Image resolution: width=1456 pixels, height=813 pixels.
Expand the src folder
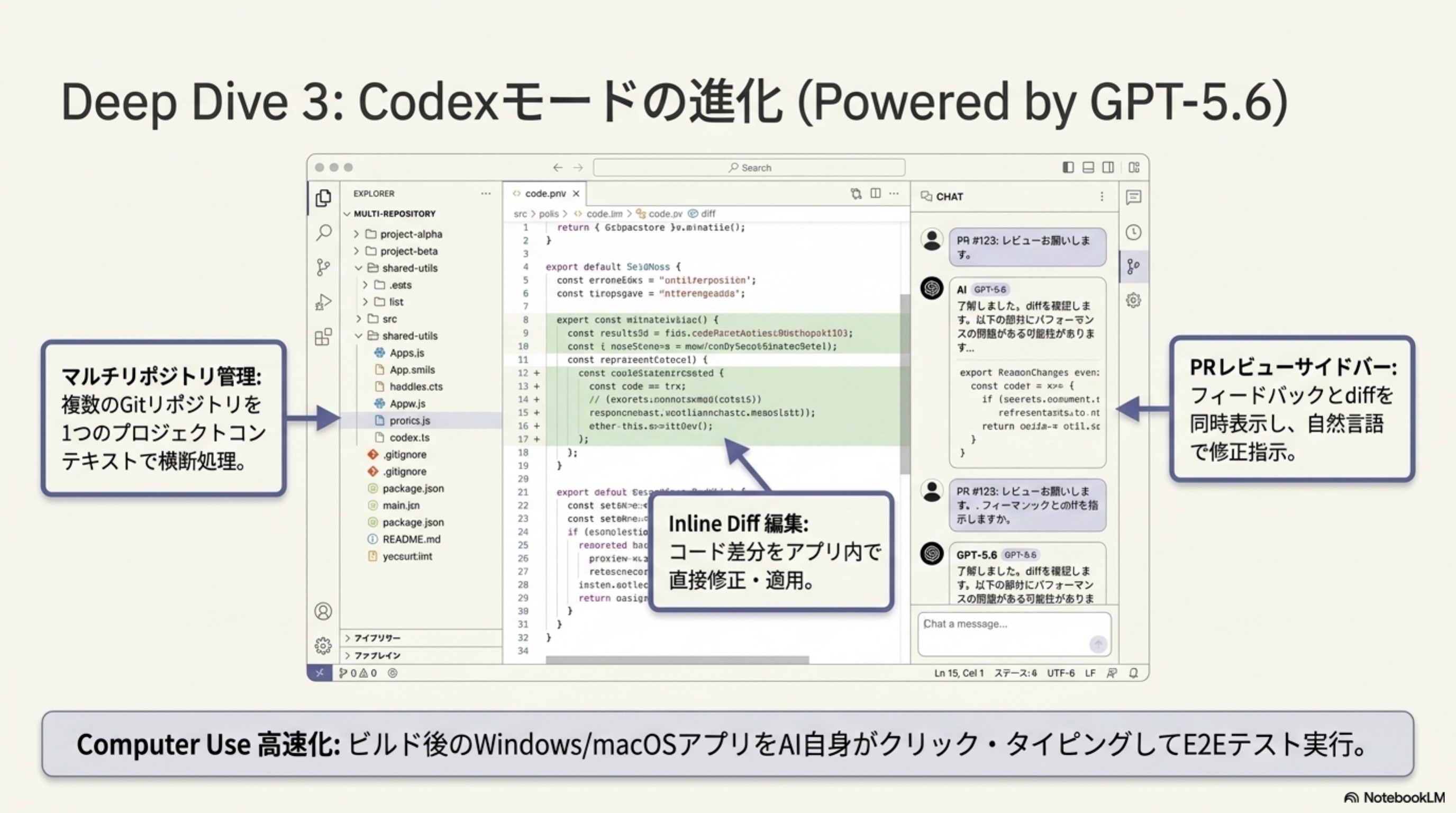point(377,319)
